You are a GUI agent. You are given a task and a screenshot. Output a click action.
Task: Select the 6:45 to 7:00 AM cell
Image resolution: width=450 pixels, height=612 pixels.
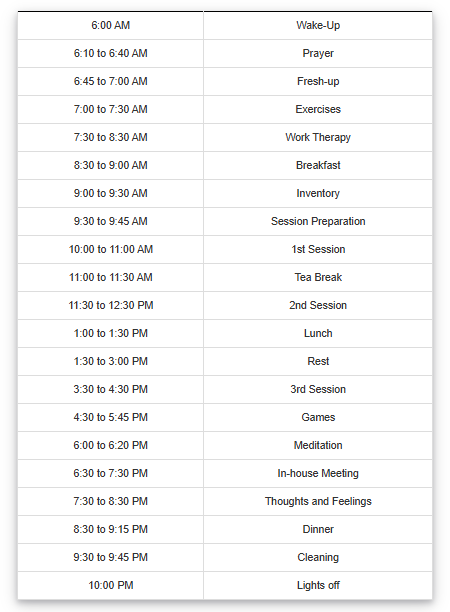click(110, 82)
